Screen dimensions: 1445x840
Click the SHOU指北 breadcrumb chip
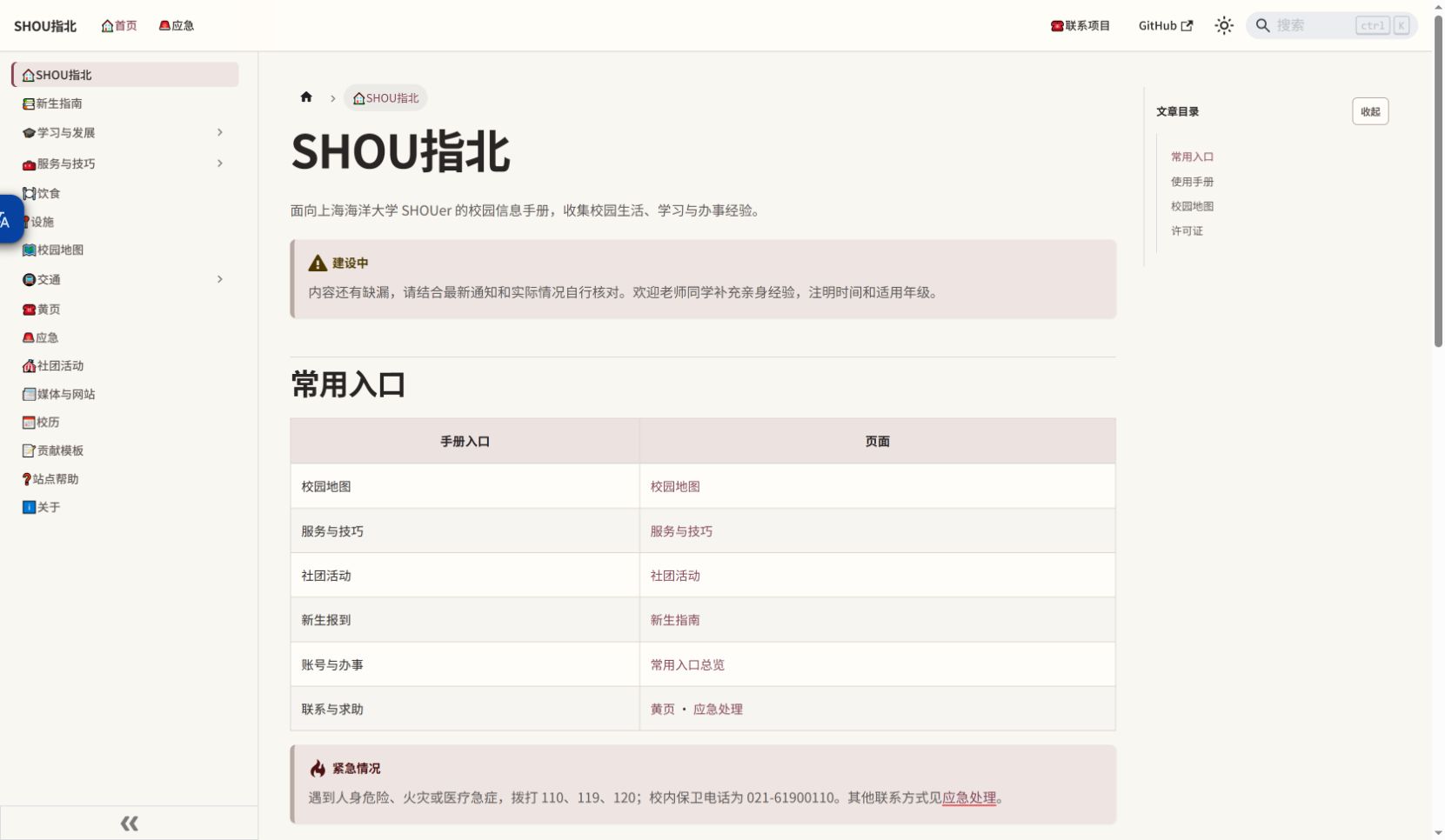(385, 97)
